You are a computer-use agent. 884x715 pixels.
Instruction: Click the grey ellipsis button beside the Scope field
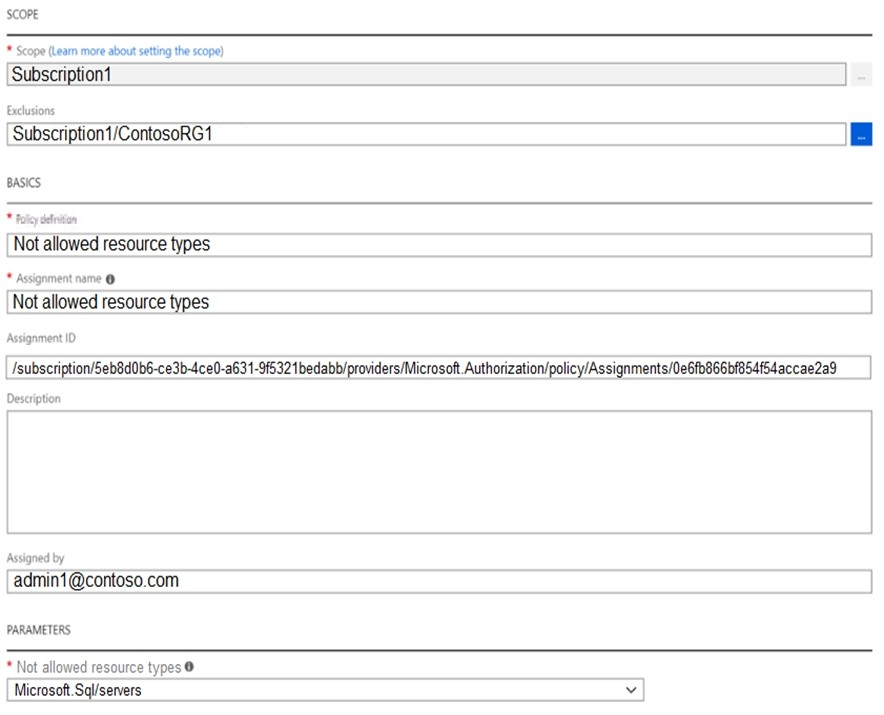(861, 75)
